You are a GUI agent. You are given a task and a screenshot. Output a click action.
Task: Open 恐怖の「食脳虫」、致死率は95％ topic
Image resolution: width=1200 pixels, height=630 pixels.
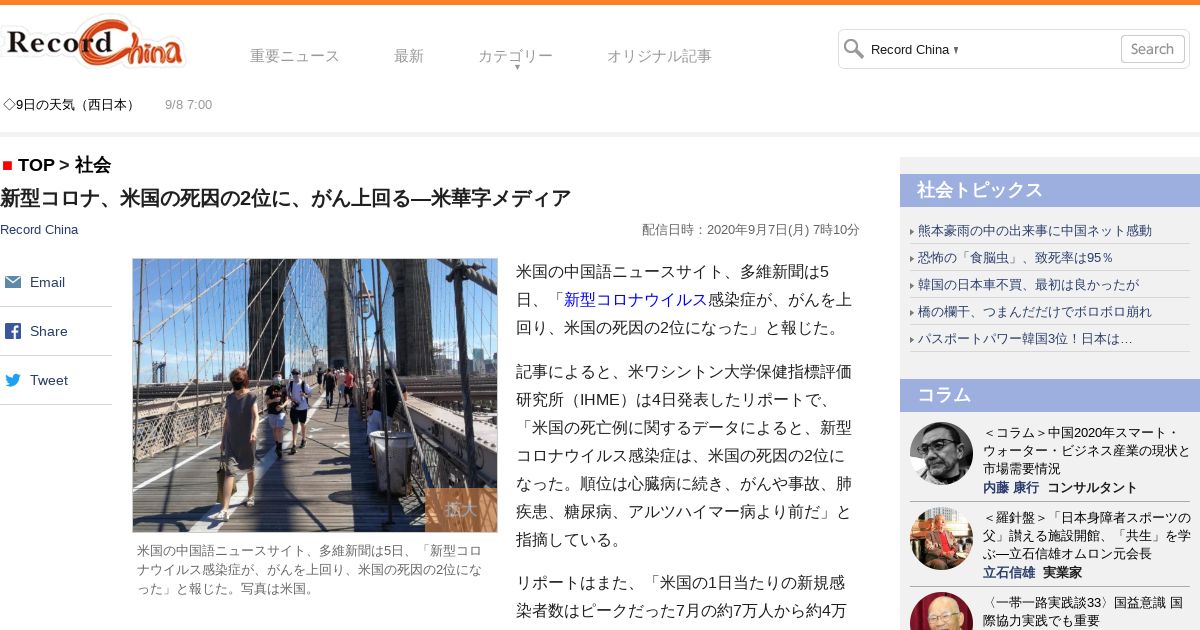(1016, 257)
